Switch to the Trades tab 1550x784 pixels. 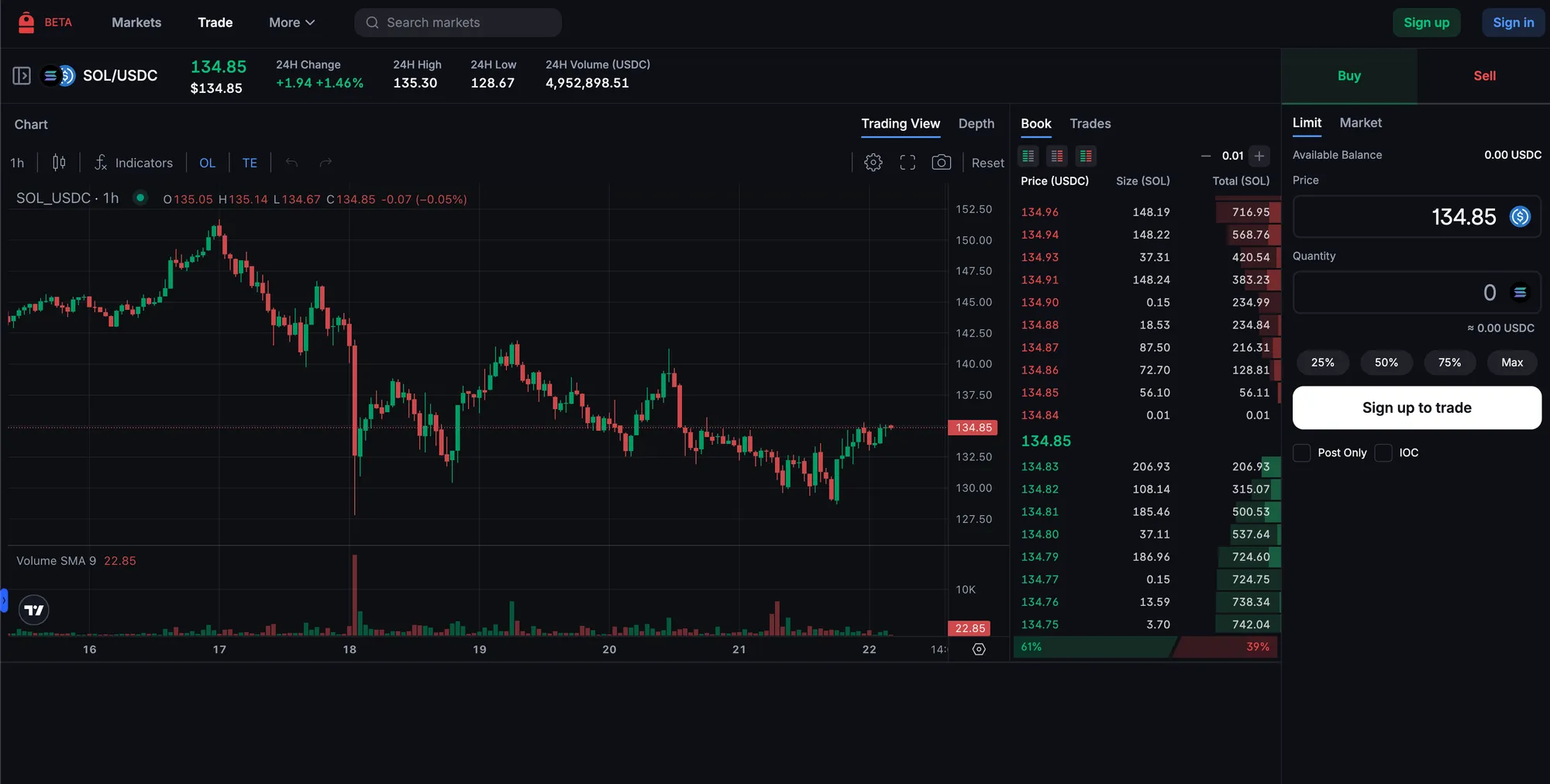1090,124
